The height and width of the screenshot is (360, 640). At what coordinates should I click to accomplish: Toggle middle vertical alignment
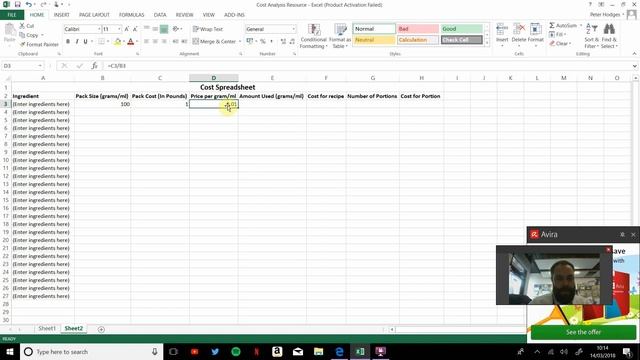click(x=155, y=29)
